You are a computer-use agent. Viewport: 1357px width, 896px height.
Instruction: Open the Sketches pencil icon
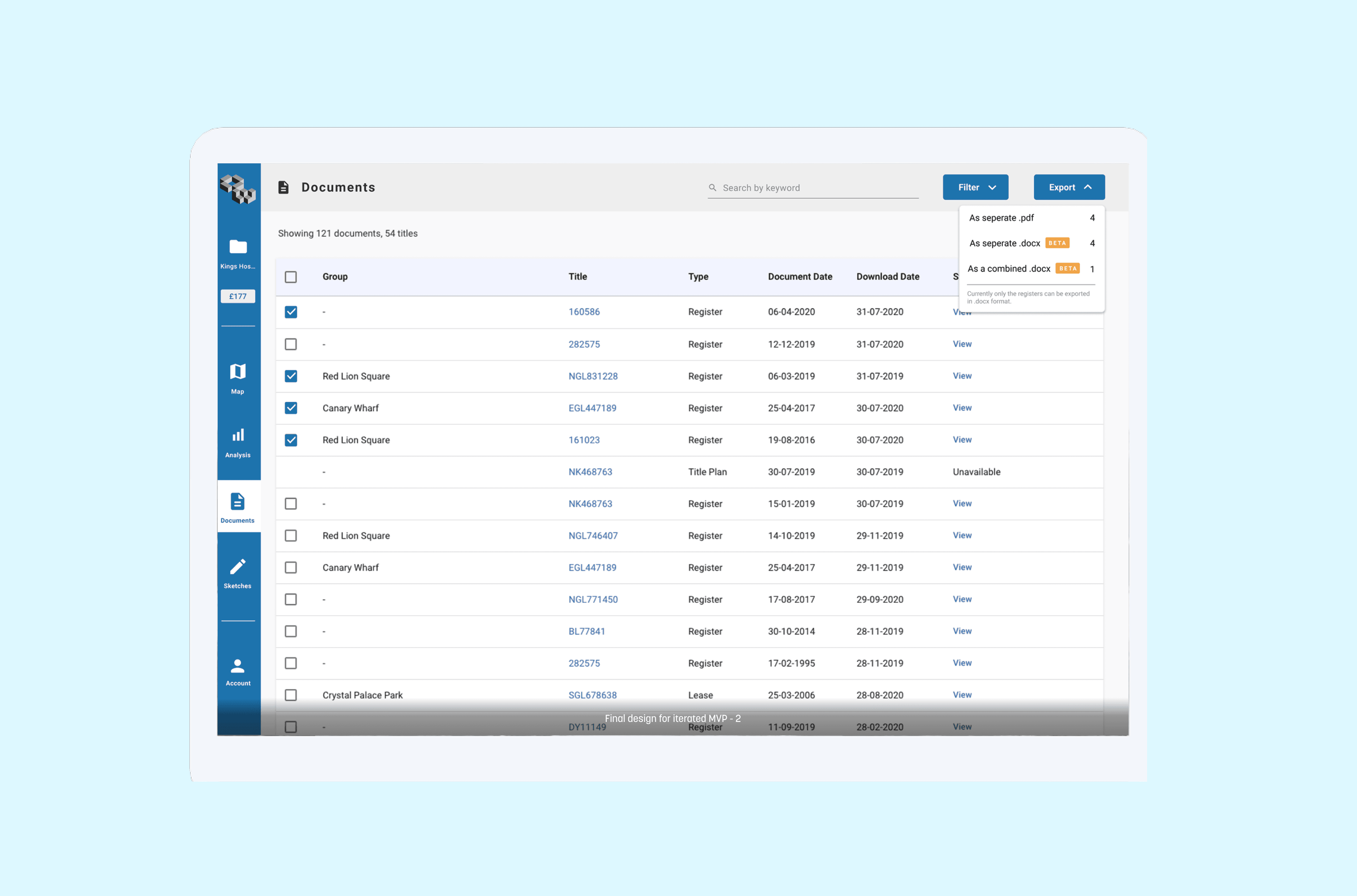[238, 567]
